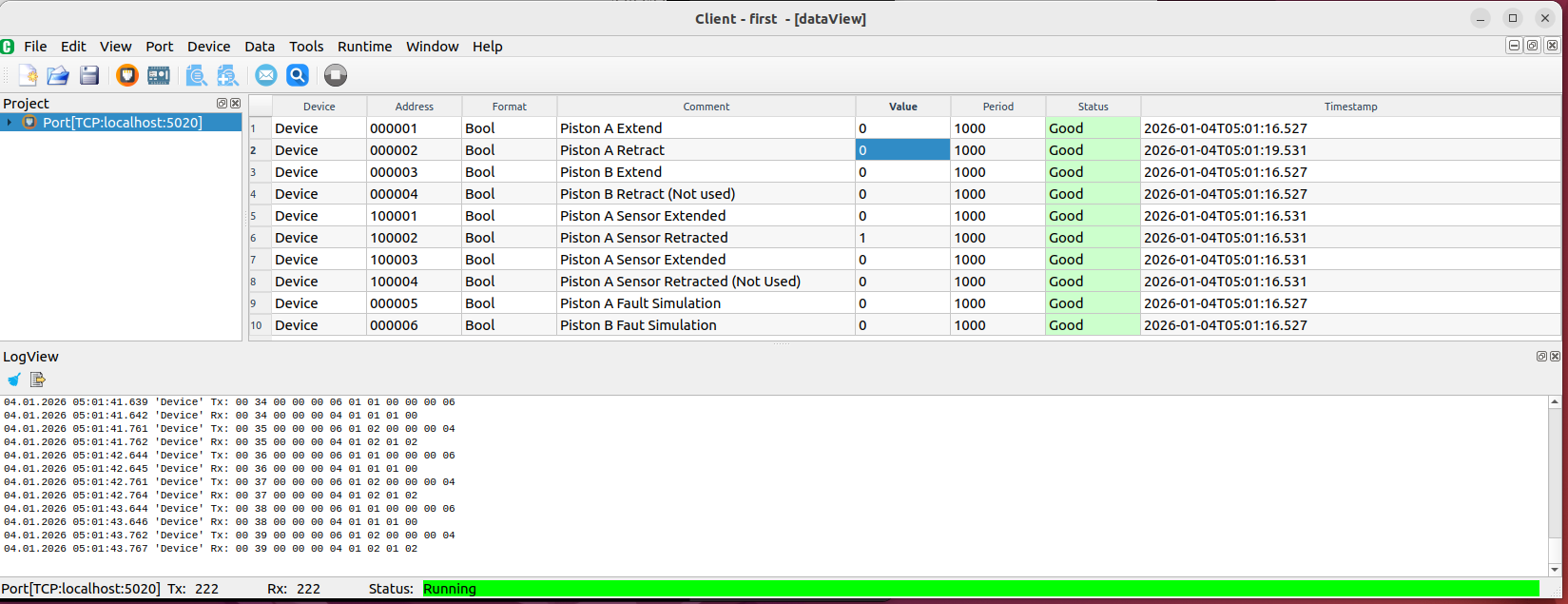Minimize the inner dataView subwindow

click(1514, 46)
